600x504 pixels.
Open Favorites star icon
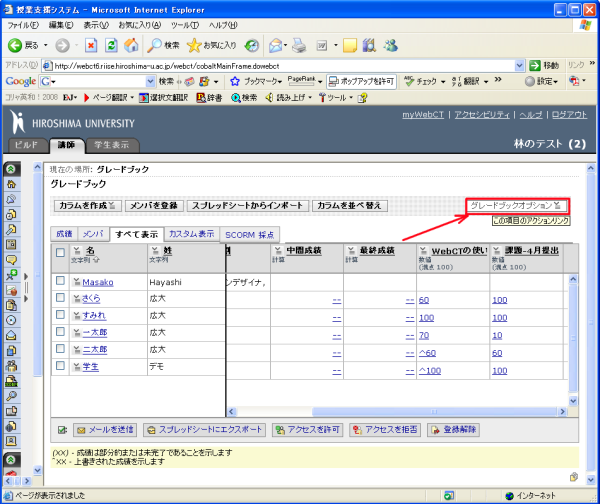194,46
